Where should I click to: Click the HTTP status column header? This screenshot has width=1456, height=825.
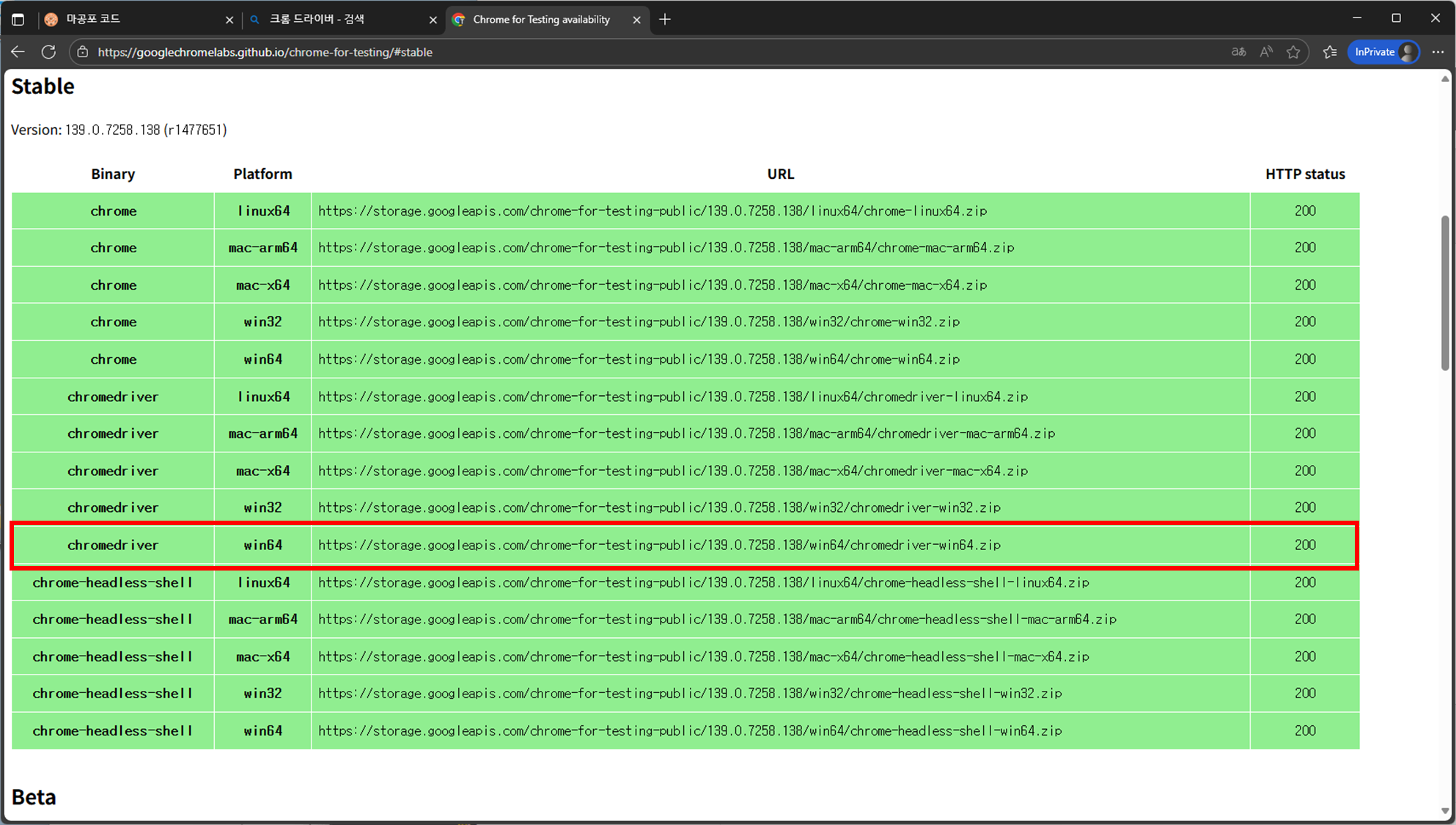[1305, 174]
